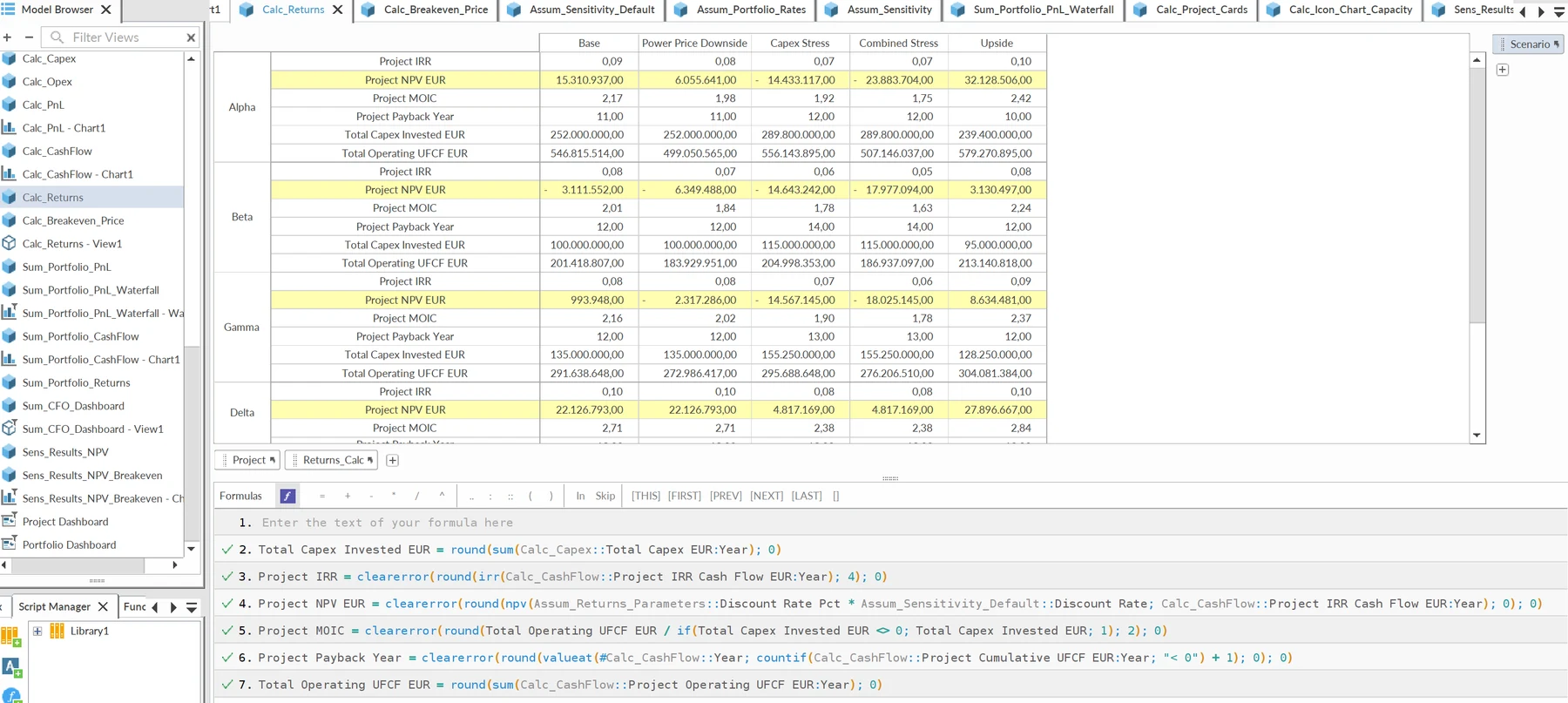This screenshot has height=703, width=1568.
Task: Switch to Calc_Breakeven_Price tab
Action: (424, 10)
